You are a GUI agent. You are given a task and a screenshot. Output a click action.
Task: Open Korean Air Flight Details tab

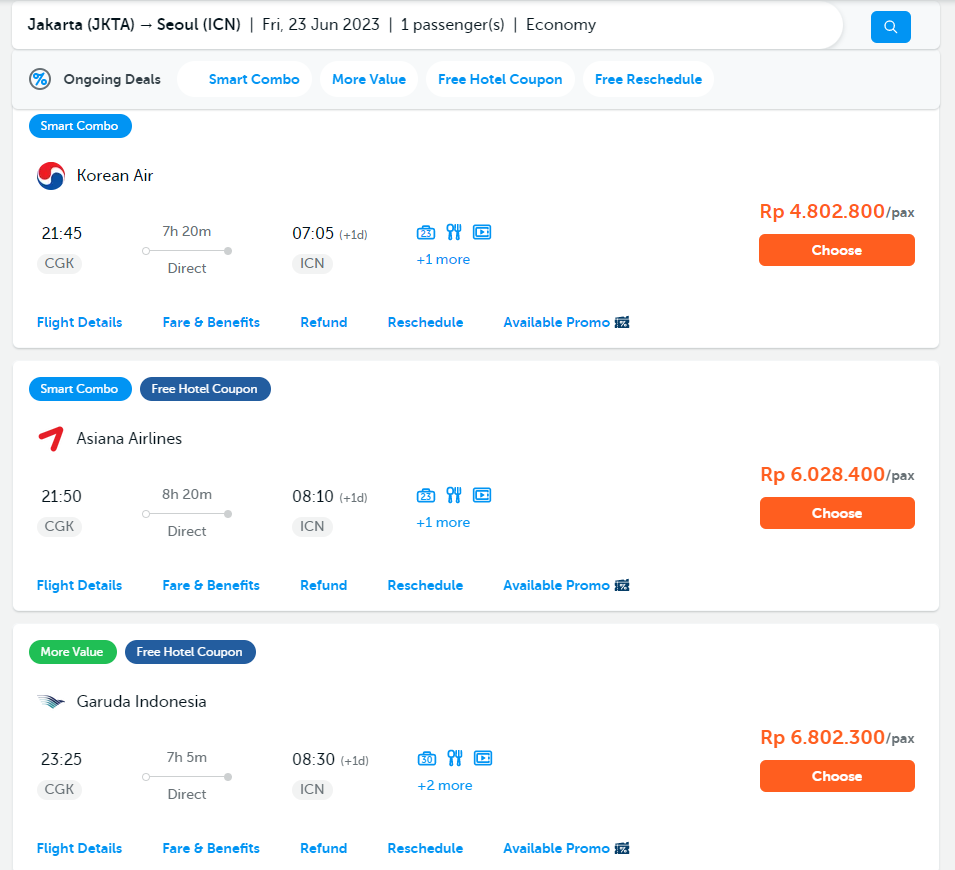(79, 323)
